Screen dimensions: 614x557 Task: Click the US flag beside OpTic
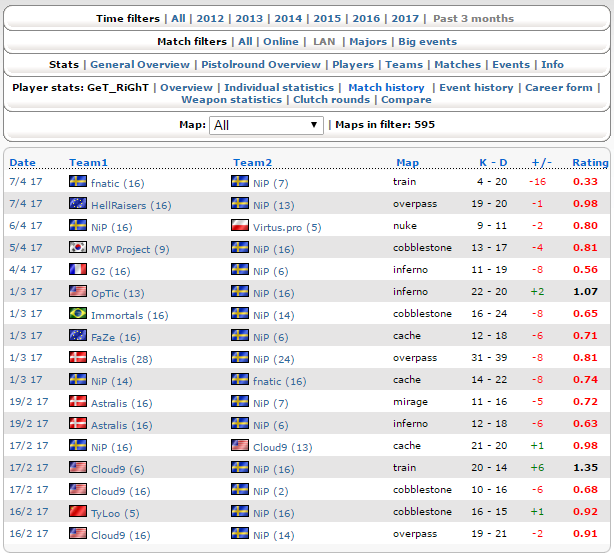tap(78, 291)
